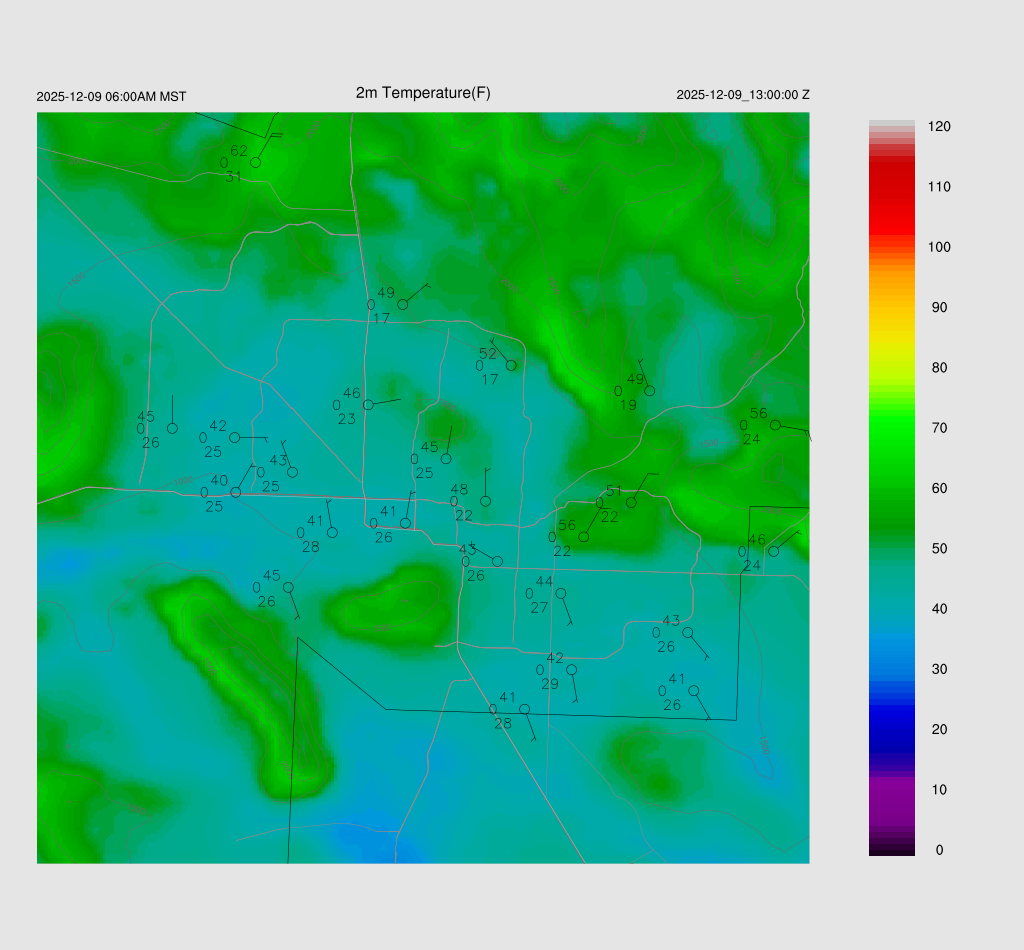
Task: Click the 120 label on the color scale
Action: (x=939, y=127)
